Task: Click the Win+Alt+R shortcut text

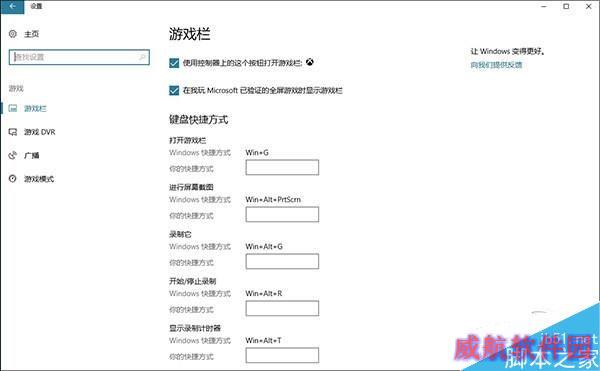Action: 264,293
